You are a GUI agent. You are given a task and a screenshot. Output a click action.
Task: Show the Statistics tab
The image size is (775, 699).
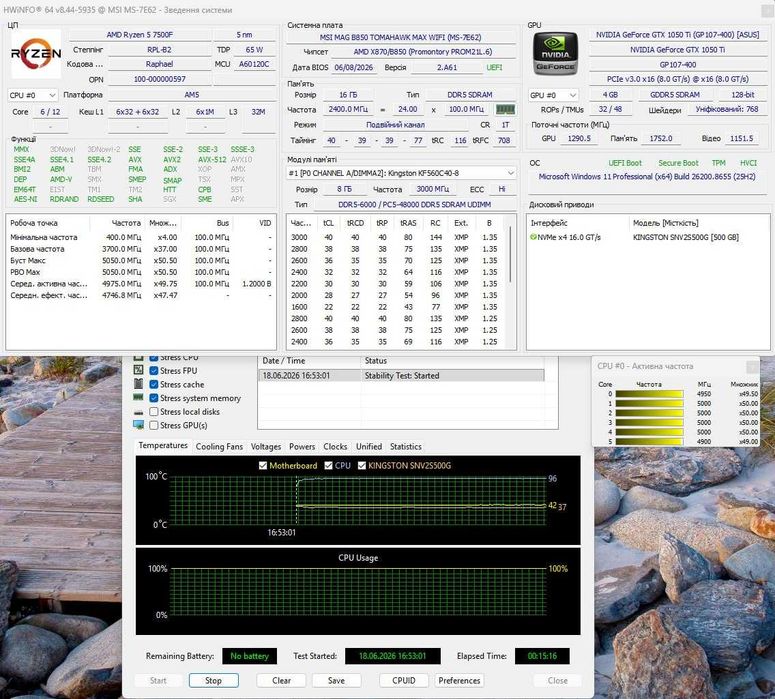(405, 446)
